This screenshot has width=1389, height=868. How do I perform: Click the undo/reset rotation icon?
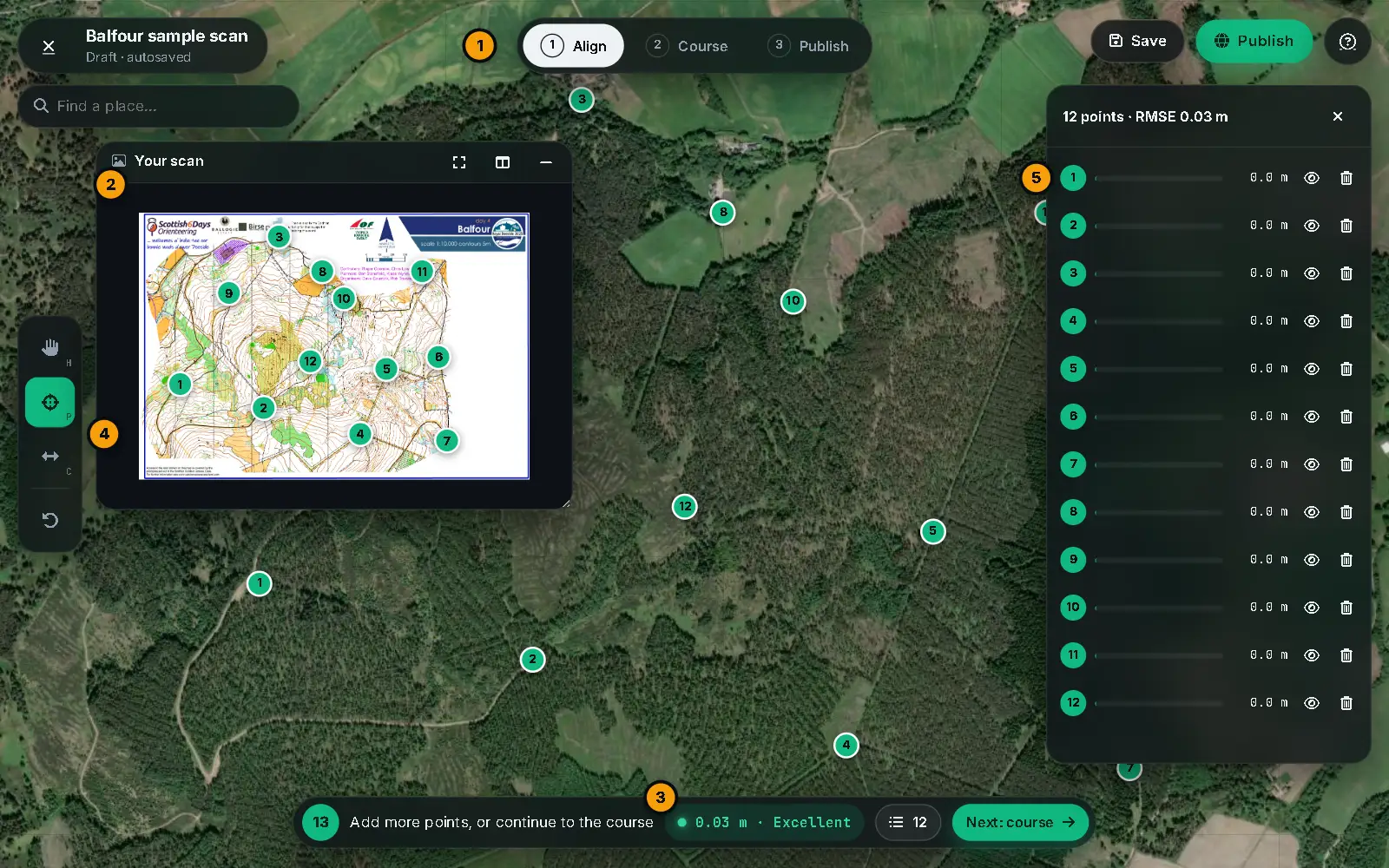tap(50, 520)
